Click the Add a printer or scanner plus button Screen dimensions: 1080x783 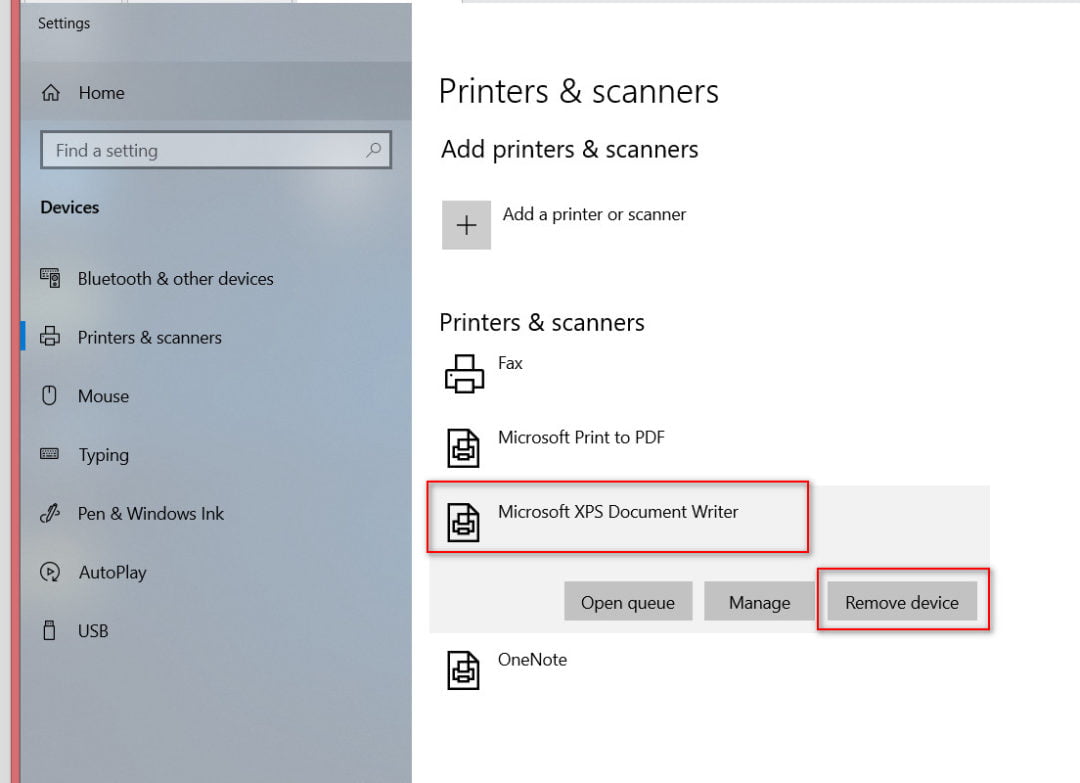click(x=466, y=224)
